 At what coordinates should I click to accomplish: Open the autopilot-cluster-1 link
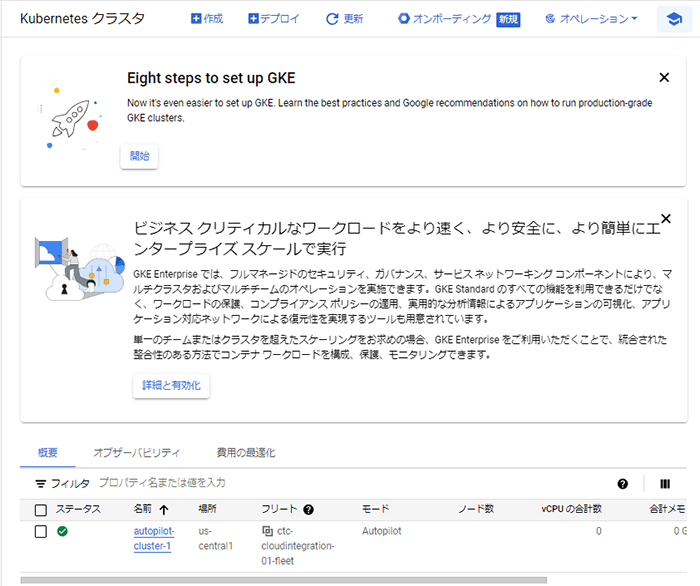[154, 538]
